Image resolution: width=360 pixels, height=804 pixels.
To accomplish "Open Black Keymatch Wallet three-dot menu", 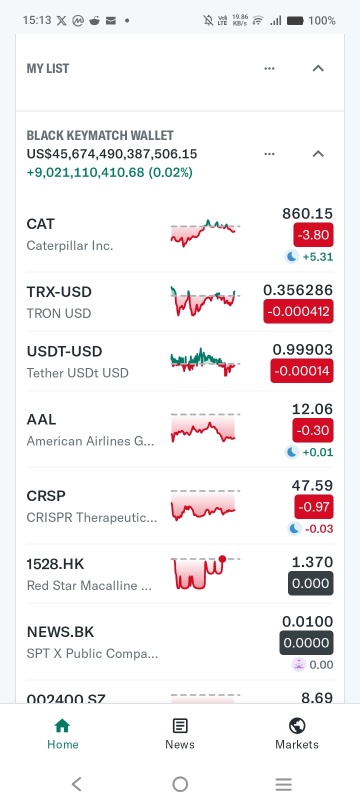I will pyautogui.click(x=269, y=154).
